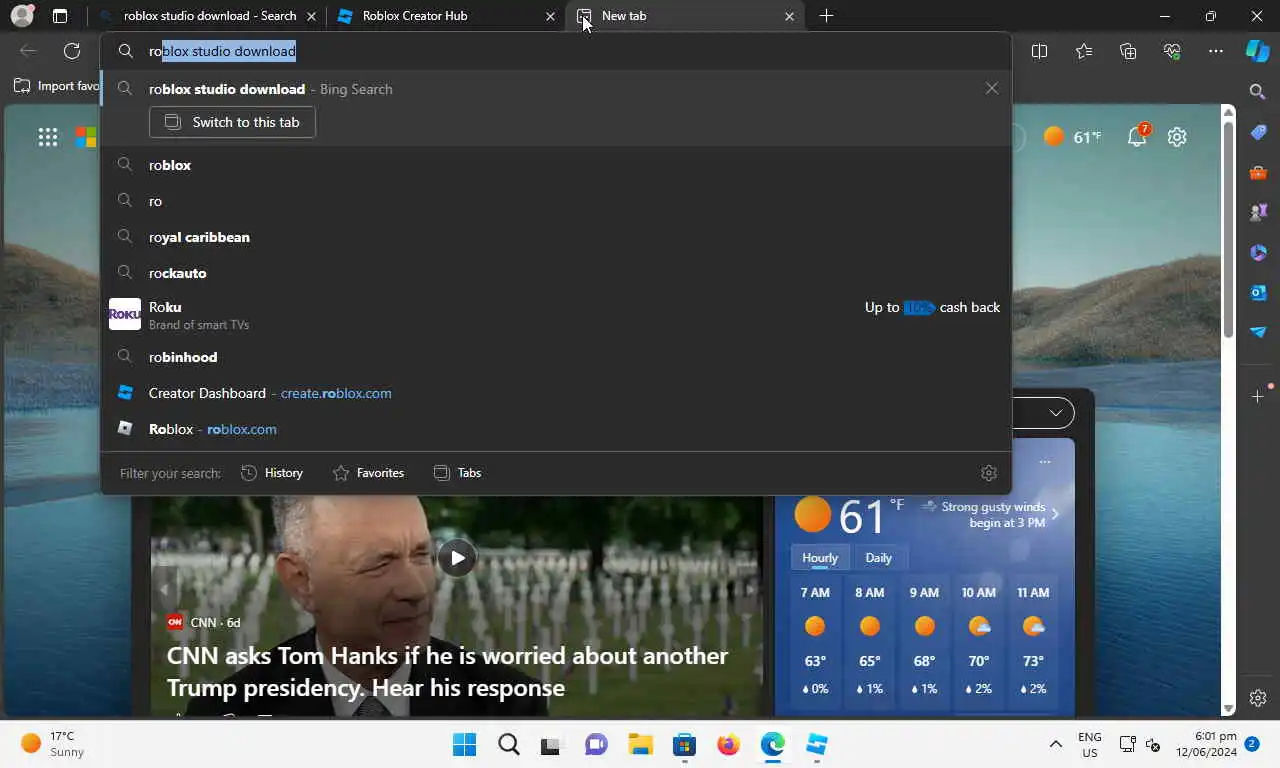The image size is (1280, 768).
Task: Open the 61°F weather in header
Action: (1072, 137)
